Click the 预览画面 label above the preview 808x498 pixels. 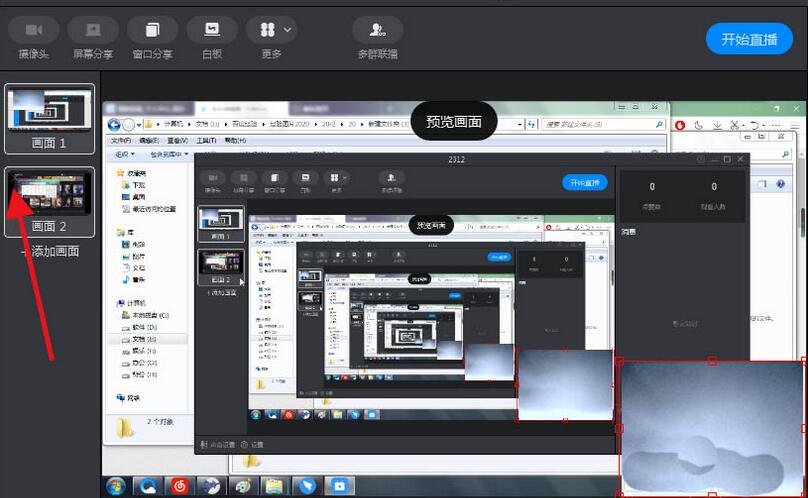point(454,122)
